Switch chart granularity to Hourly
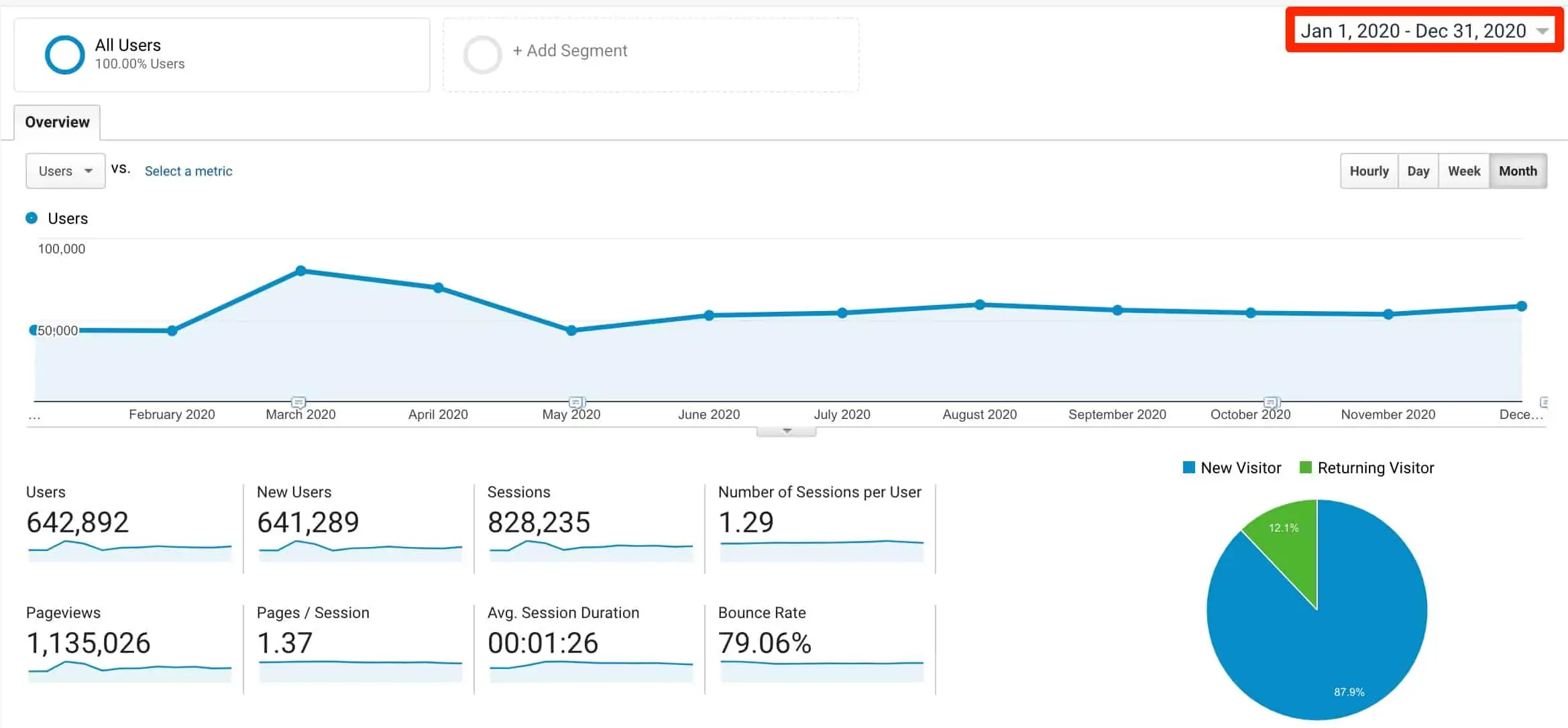Screen dimensions: 1568x728 pos(1369,171)
